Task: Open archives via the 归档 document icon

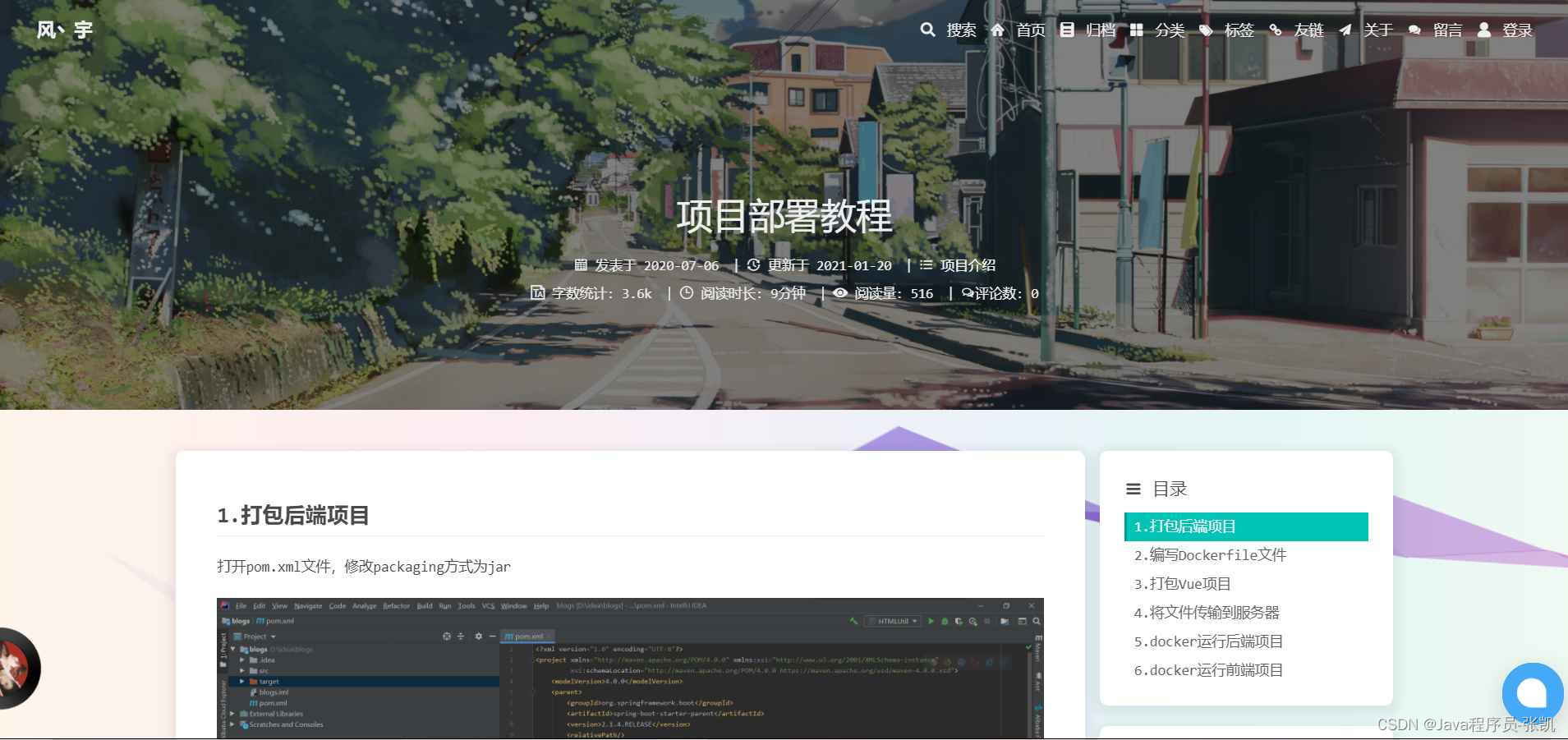Action: [x=1066, y=30]
